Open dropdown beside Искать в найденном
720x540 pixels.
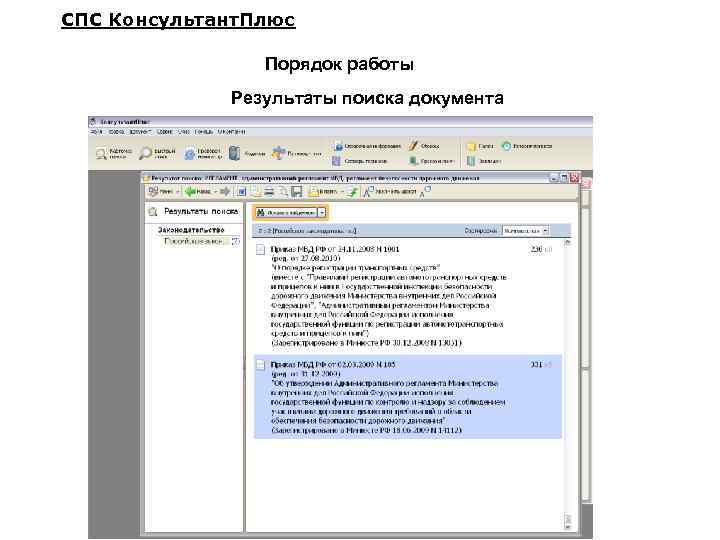(322, 213)
